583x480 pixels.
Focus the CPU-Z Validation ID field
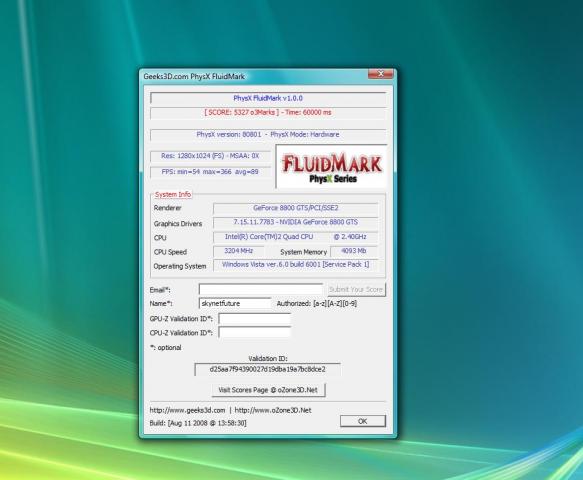254,332
